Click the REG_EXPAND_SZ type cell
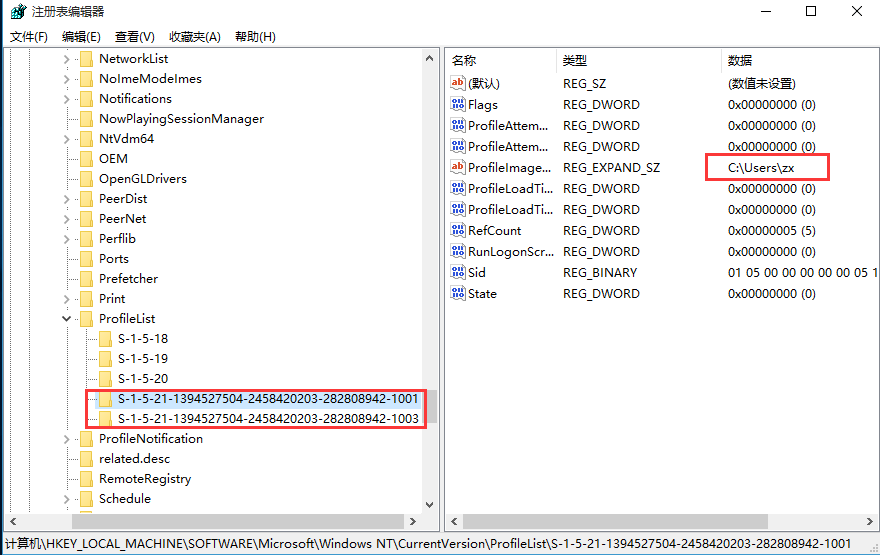880x555 pixels. coord(611,168)
